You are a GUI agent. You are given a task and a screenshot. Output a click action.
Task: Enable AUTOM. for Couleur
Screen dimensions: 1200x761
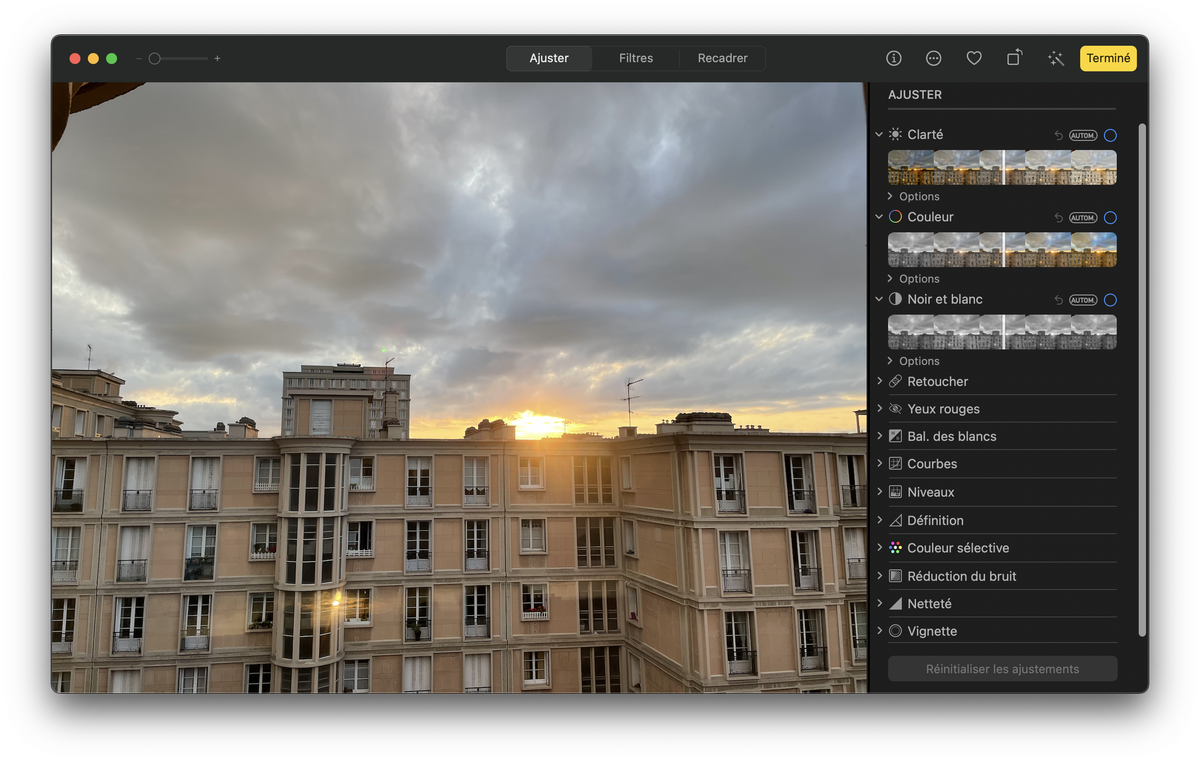tap(1083, 218)
